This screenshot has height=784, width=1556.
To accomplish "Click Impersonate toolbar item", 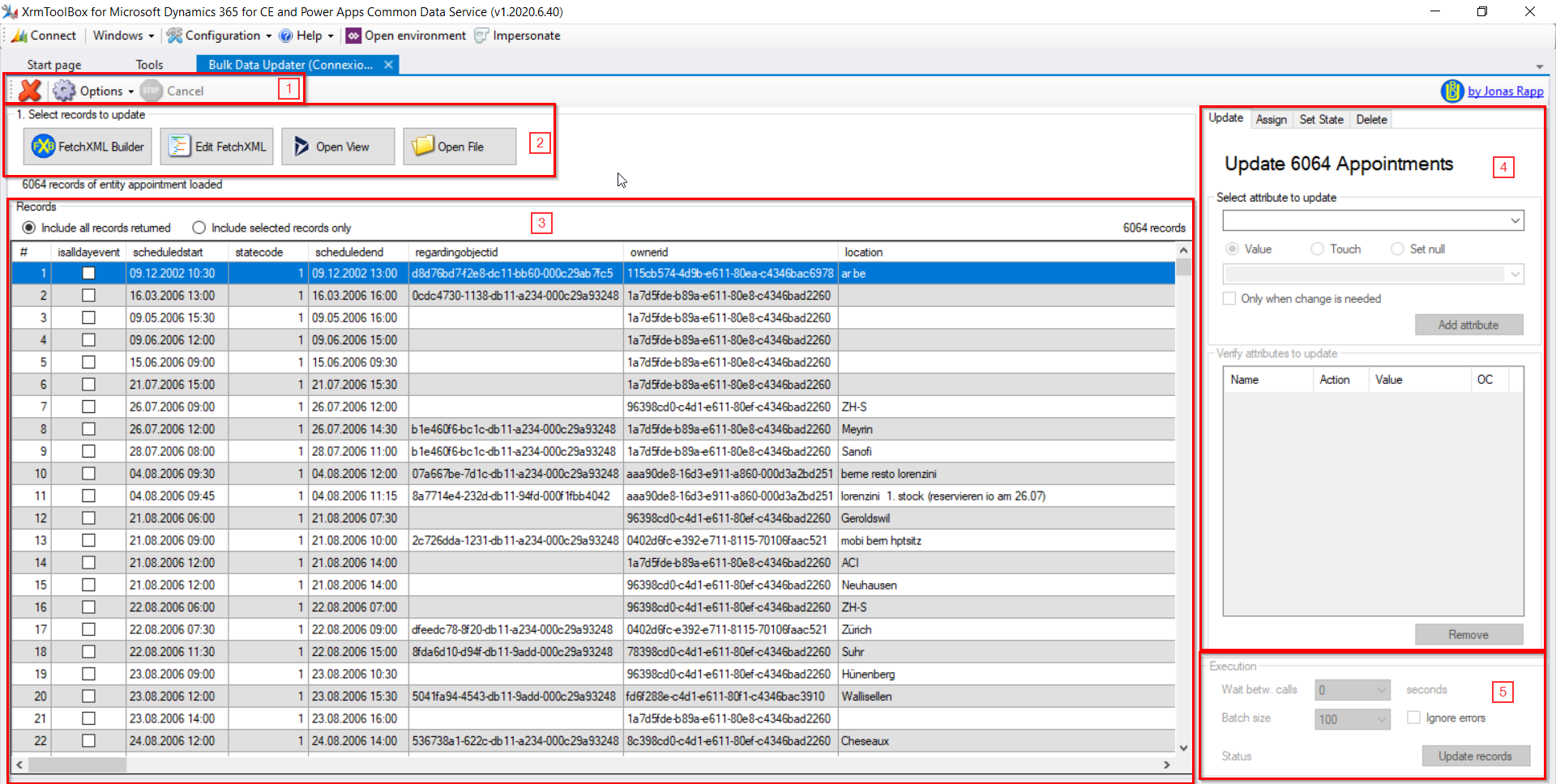I will (517, 36).
